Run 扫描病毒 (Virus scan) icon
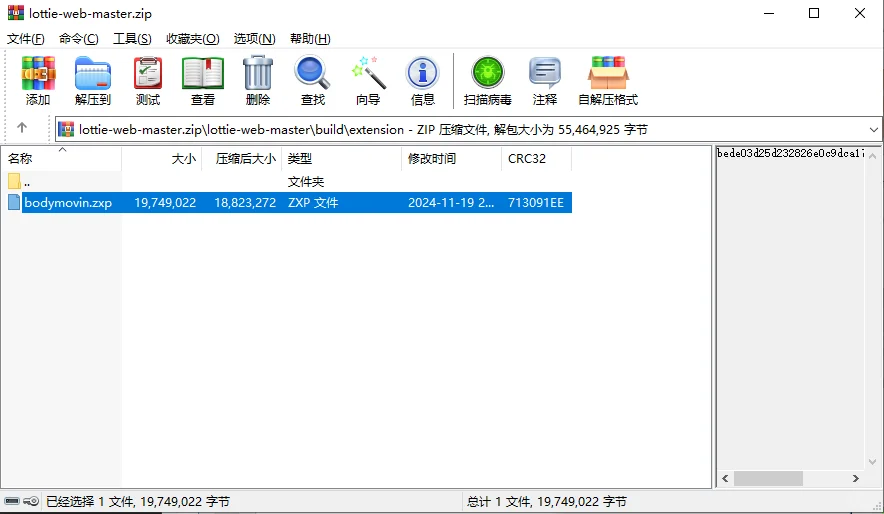The height and width of the screenshot is (514, 884). click(488, 73)
